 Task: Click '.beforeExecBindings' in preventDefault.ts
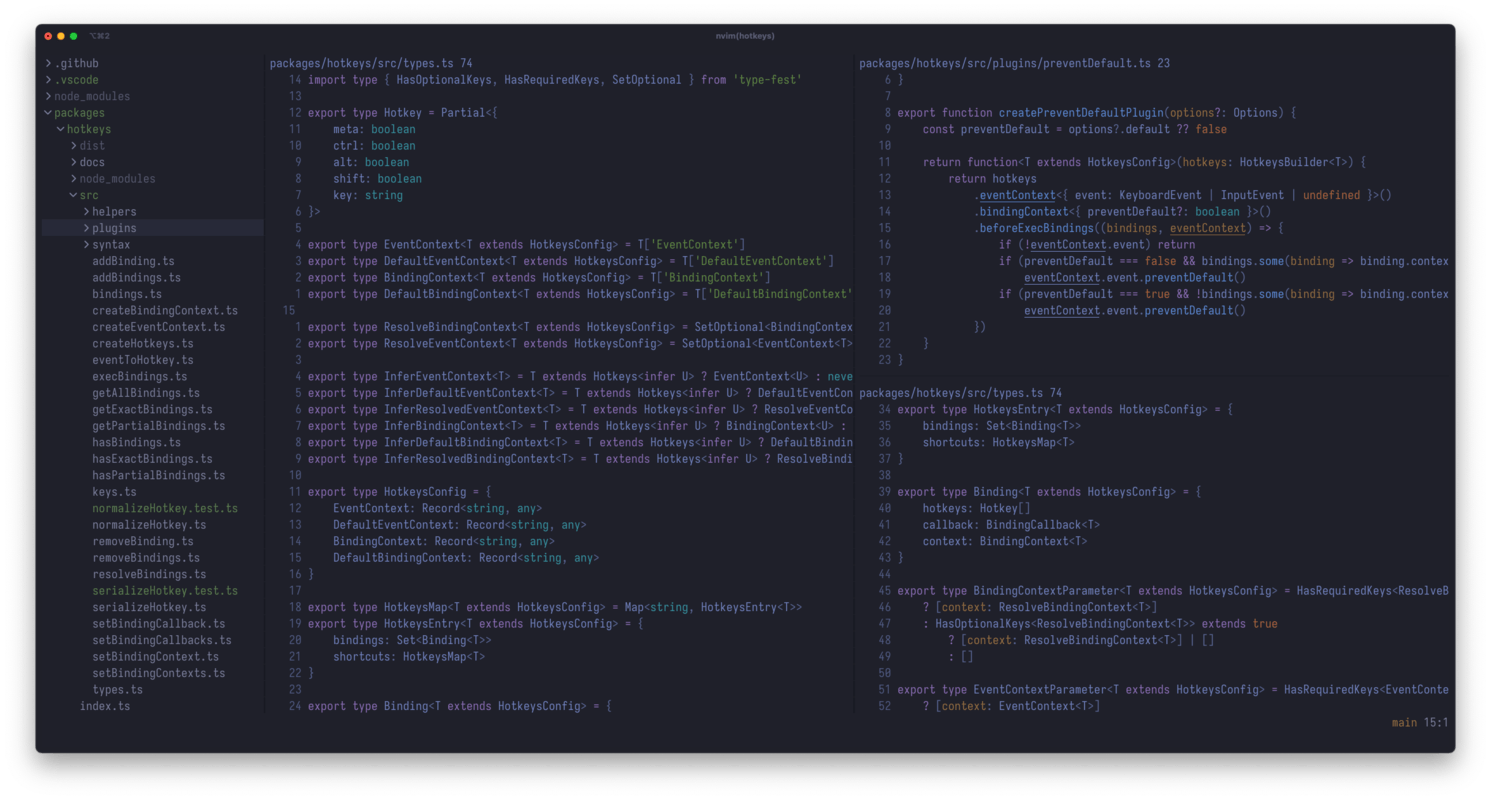click(x=1035, y=228)
